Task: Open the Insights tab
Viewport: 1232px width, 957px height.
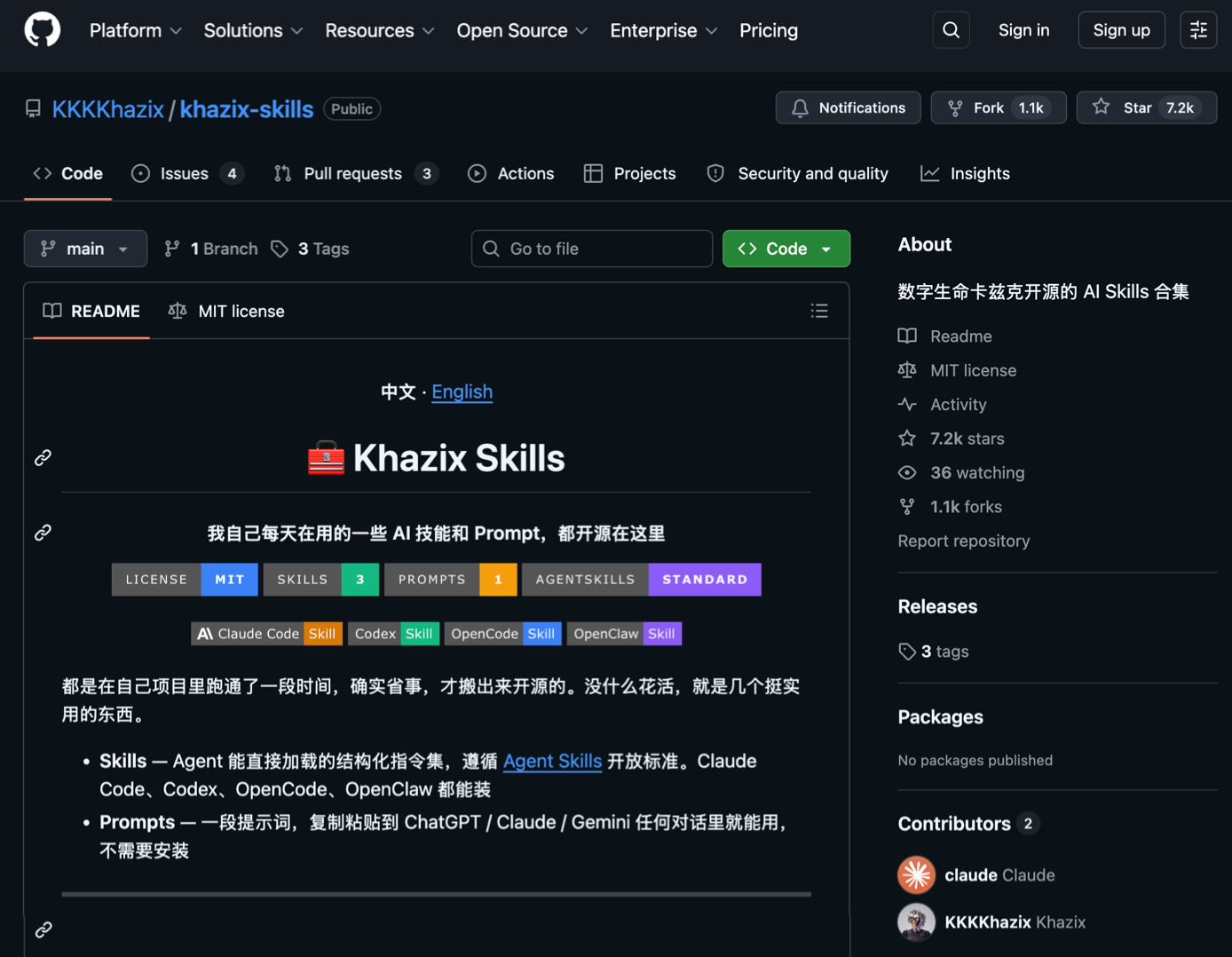Action: click(966, 174)
